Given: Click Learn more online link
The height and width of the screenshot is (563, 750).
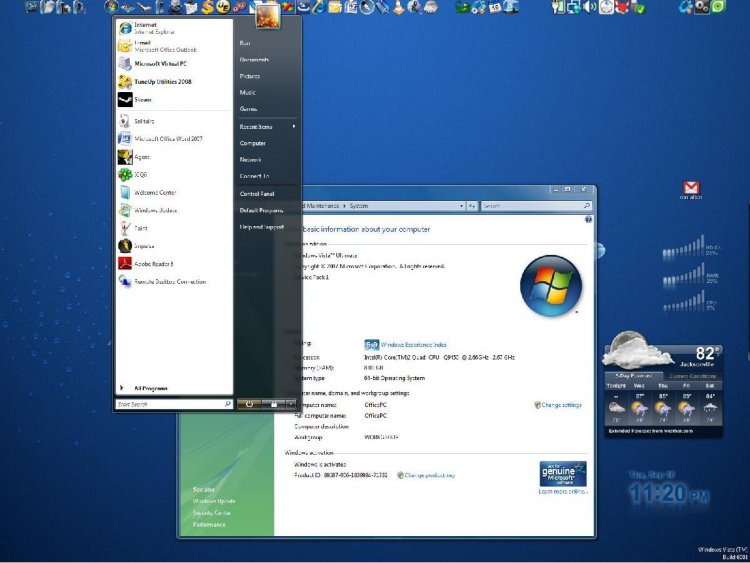Looking at the screenshot, I should 563,492.
